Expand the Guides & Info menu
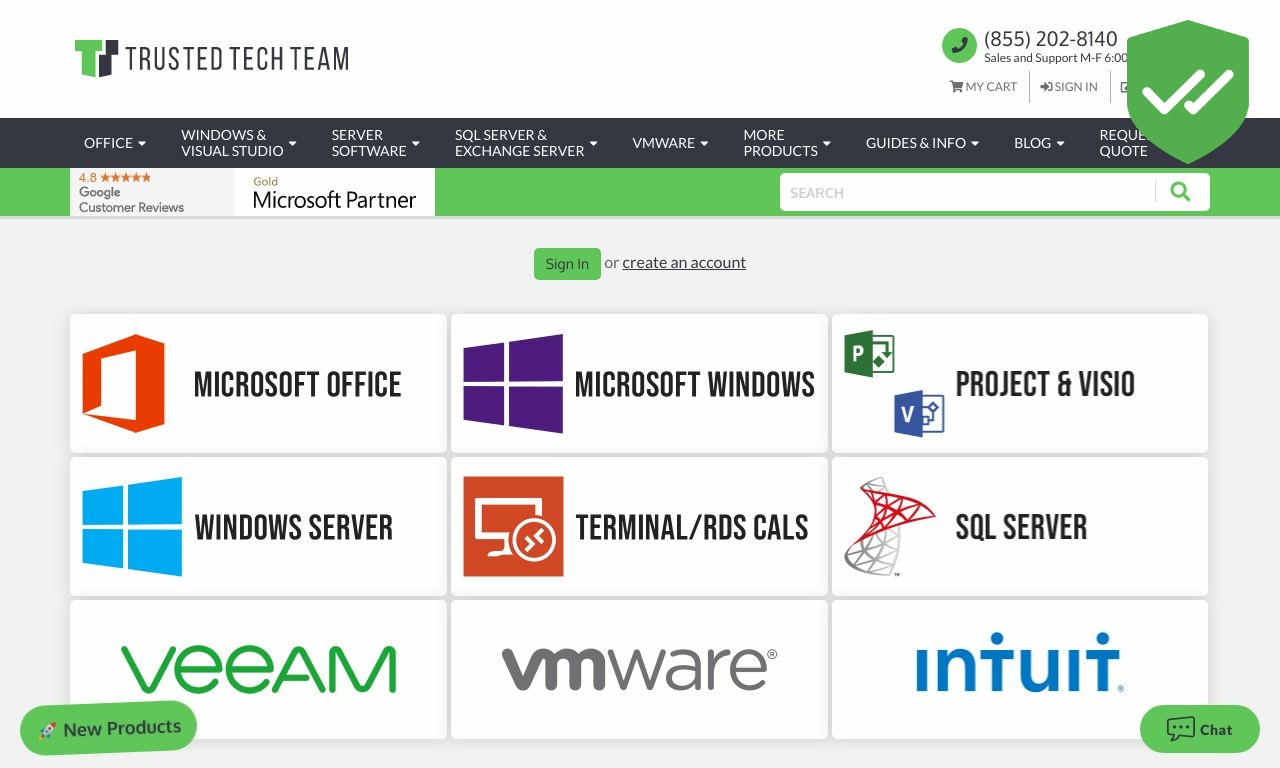Image resolution: width=1280 pixels, height=768 pixels. (x=922, y=143)
